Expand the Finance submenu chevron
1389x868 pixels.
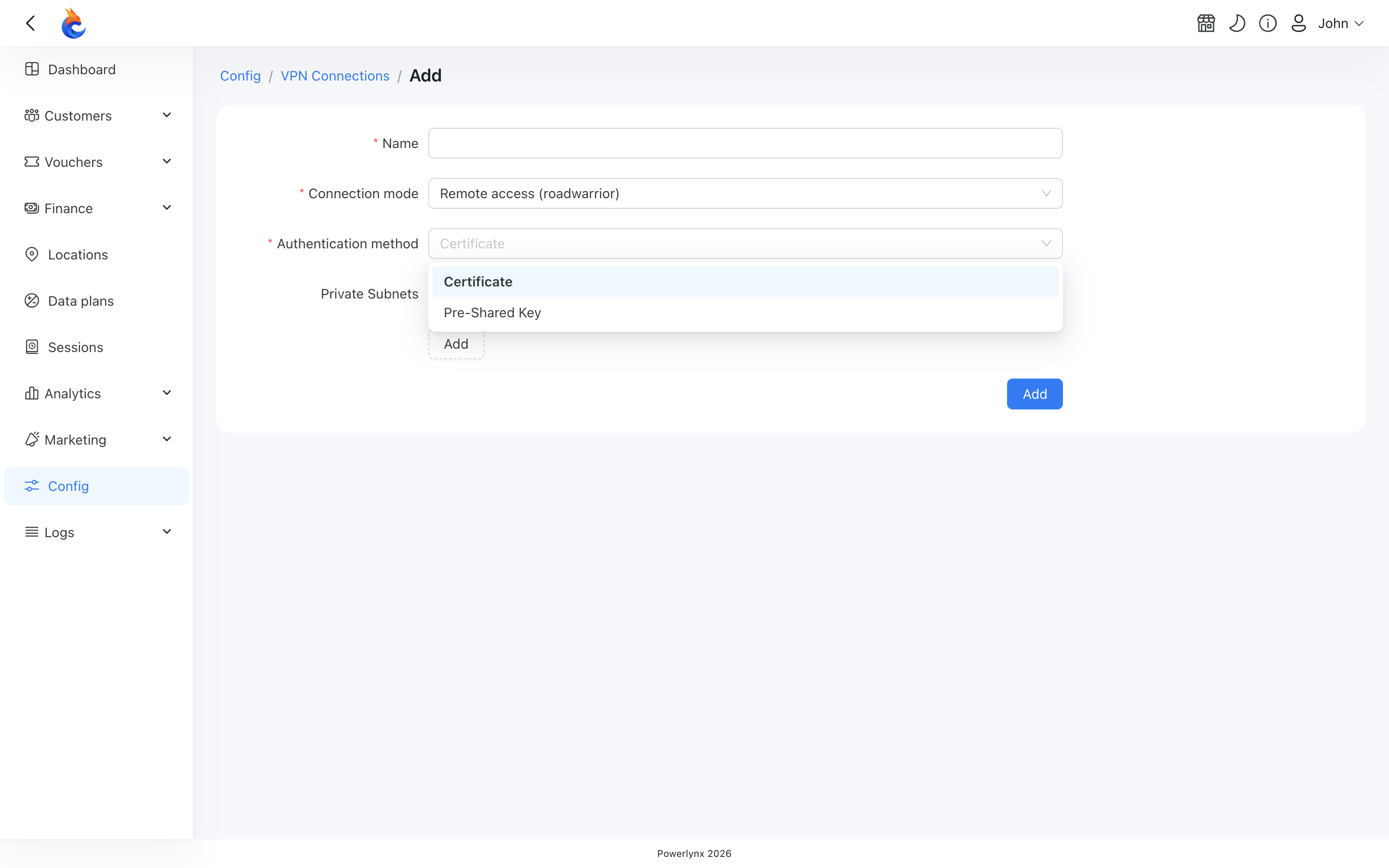coord(167,208)
